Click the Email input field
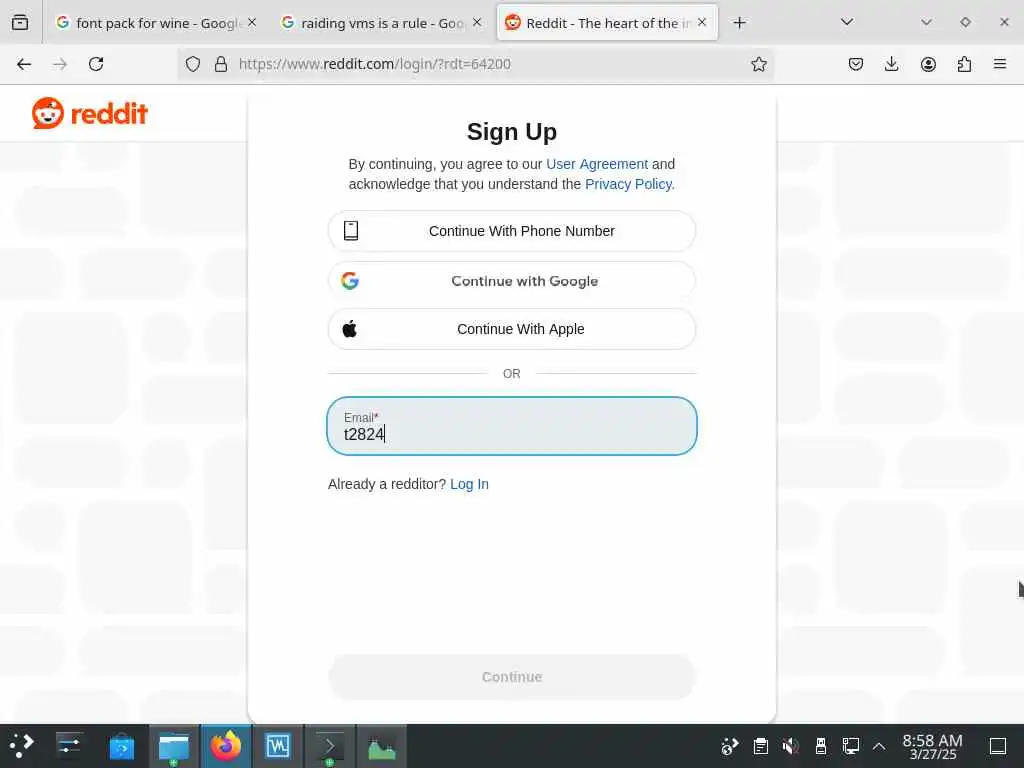Viewport: 1024px width, 768px height. (512, 426)
